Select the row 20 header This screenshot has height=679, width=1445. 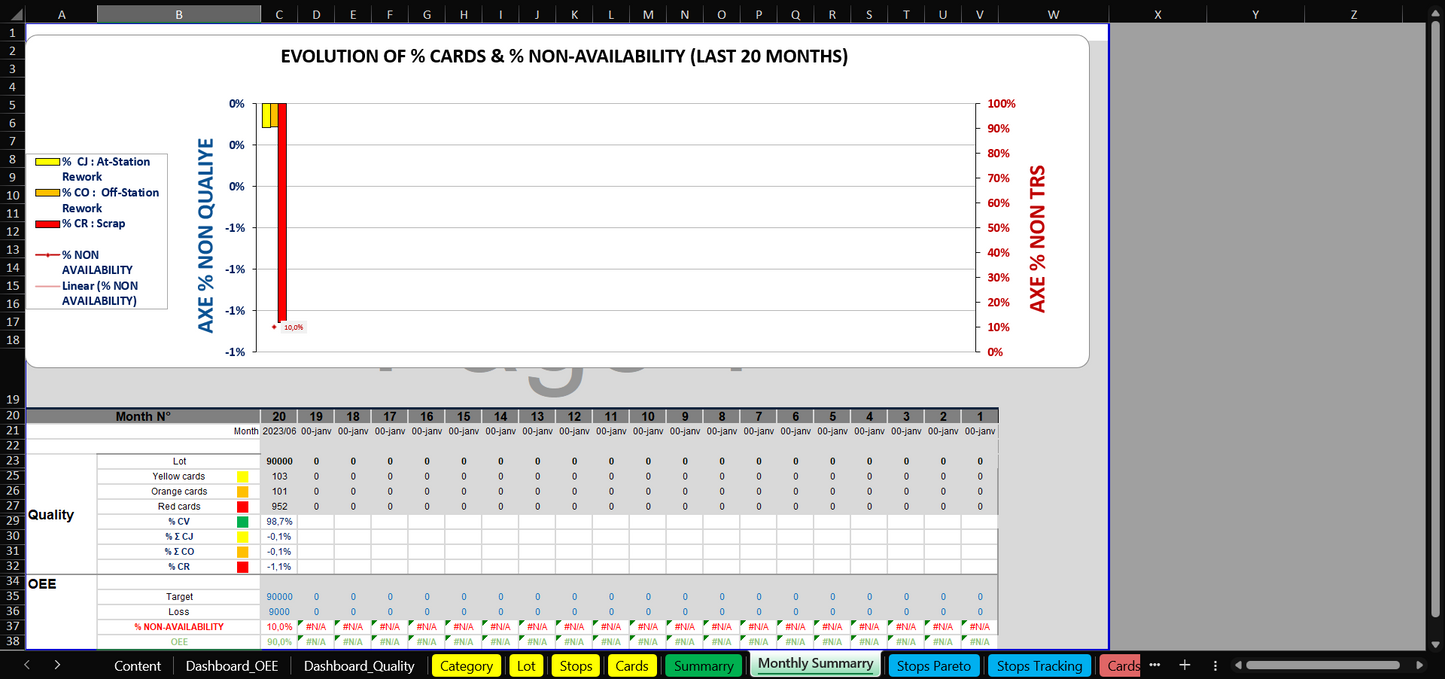click(12, 416)
